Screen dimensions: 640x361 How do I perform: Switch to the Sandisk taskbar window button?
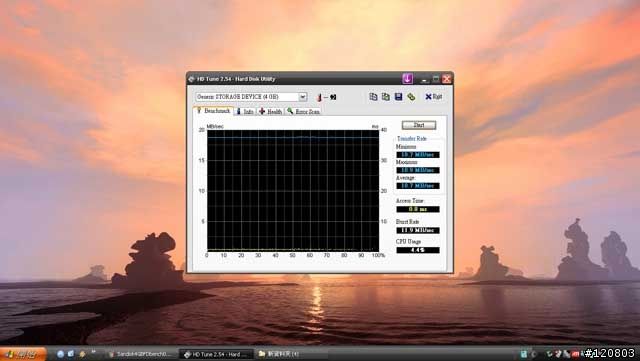pos(142,354)
